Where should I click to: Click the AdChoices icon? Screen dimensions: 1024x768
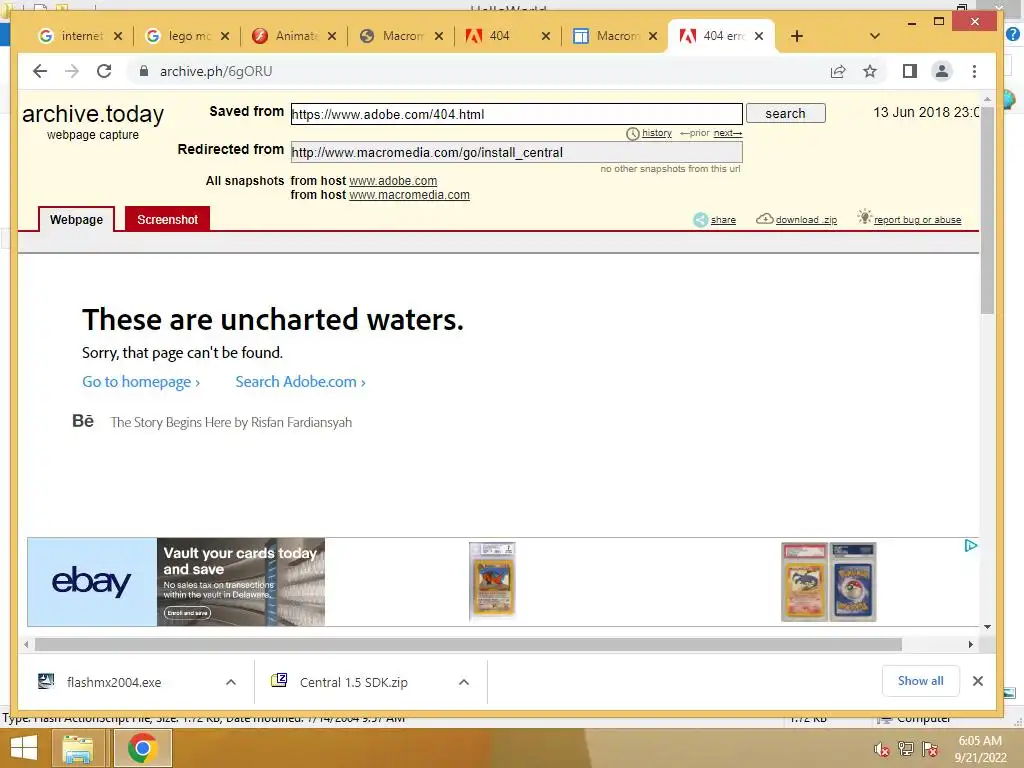tap(970, 546)
